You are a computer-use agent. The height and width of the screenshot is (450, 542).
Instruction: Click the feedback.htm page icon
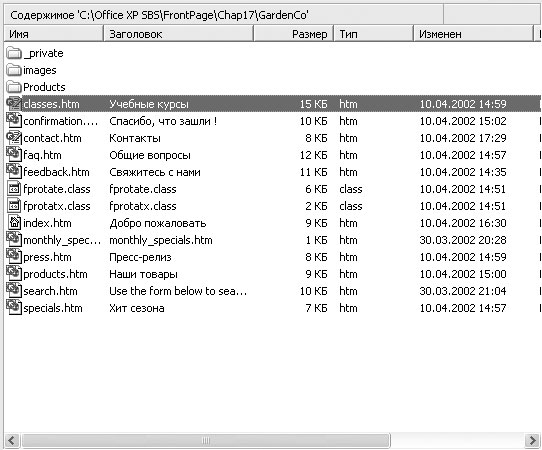coord(14,171)
